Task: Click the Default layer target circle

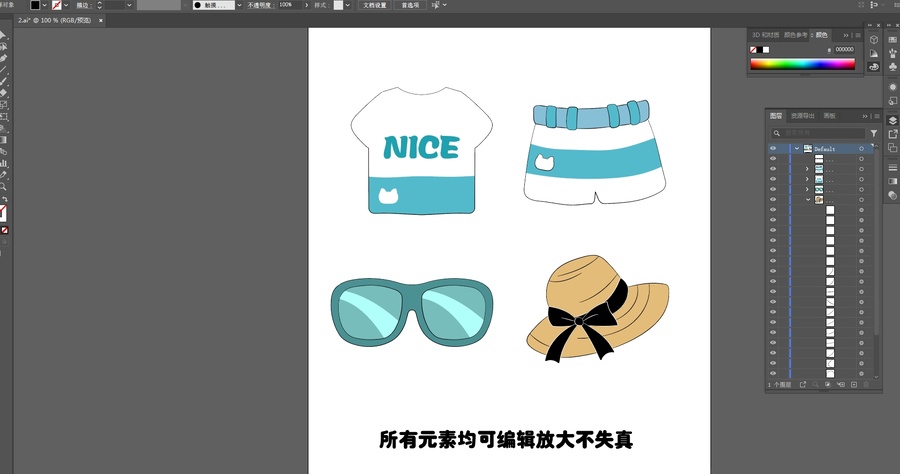Action: pos(861,149)
